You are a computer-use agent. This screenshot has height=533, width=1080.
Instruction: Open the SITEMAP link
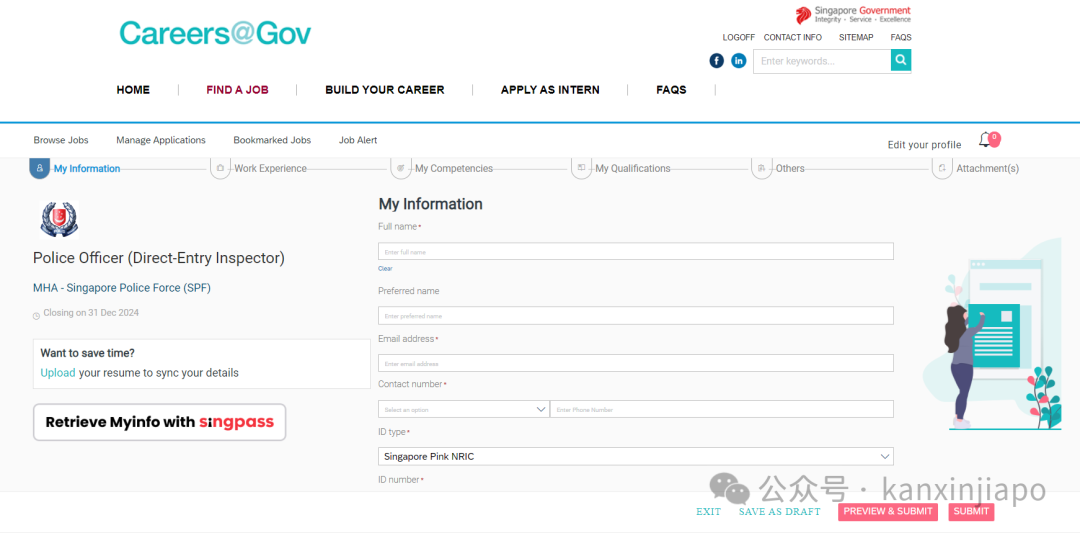coord(856,37)
